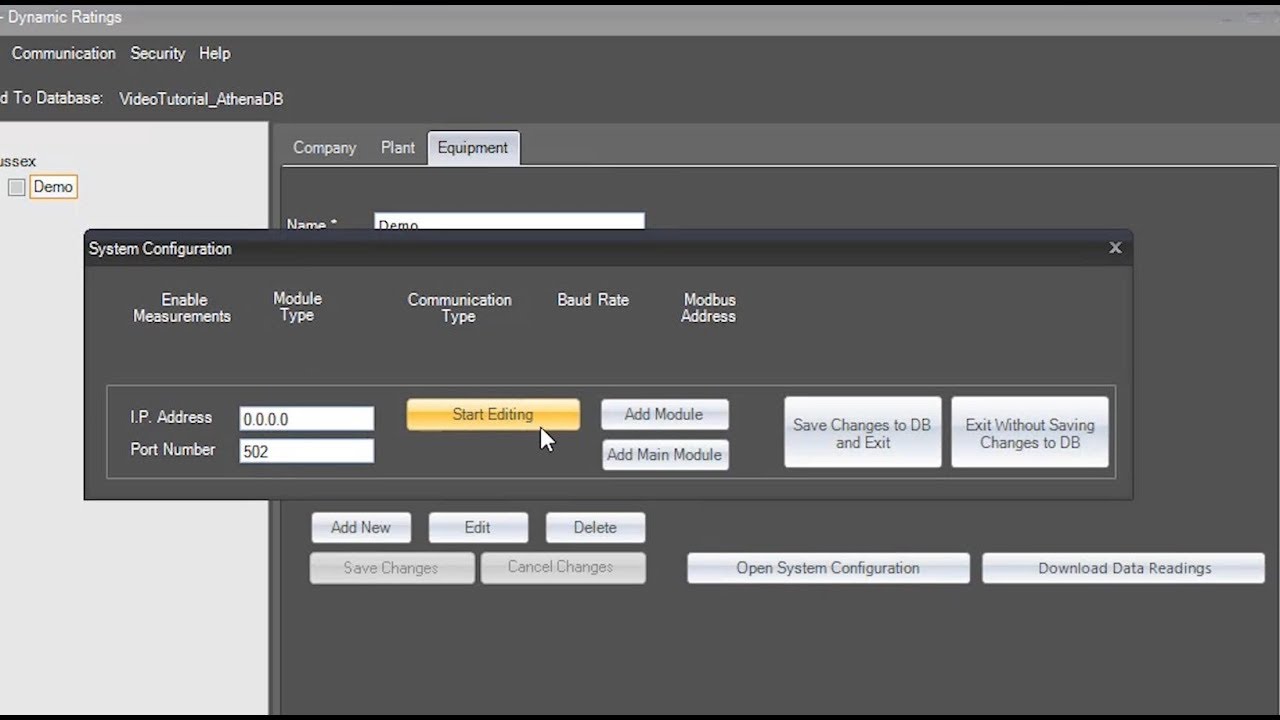Switch to the Company tab

coord(324,147)
